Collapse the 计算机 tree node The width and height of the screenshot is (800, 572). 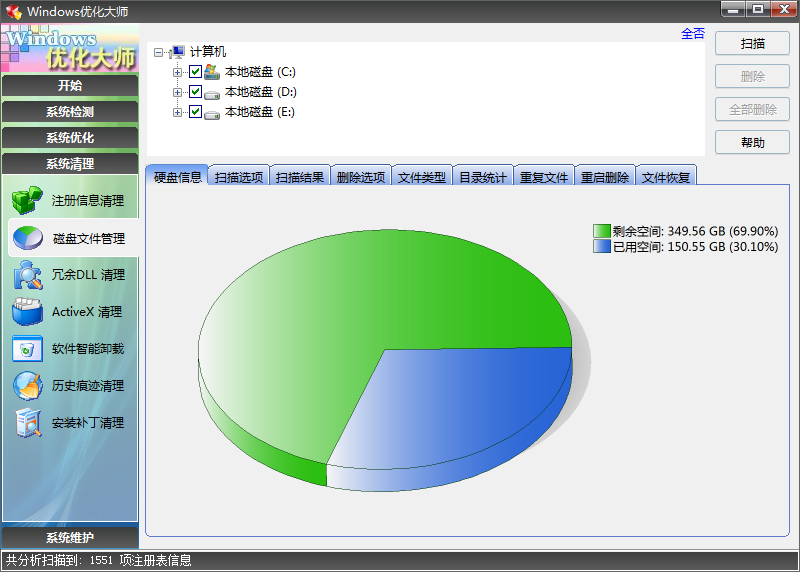(158, 52)
